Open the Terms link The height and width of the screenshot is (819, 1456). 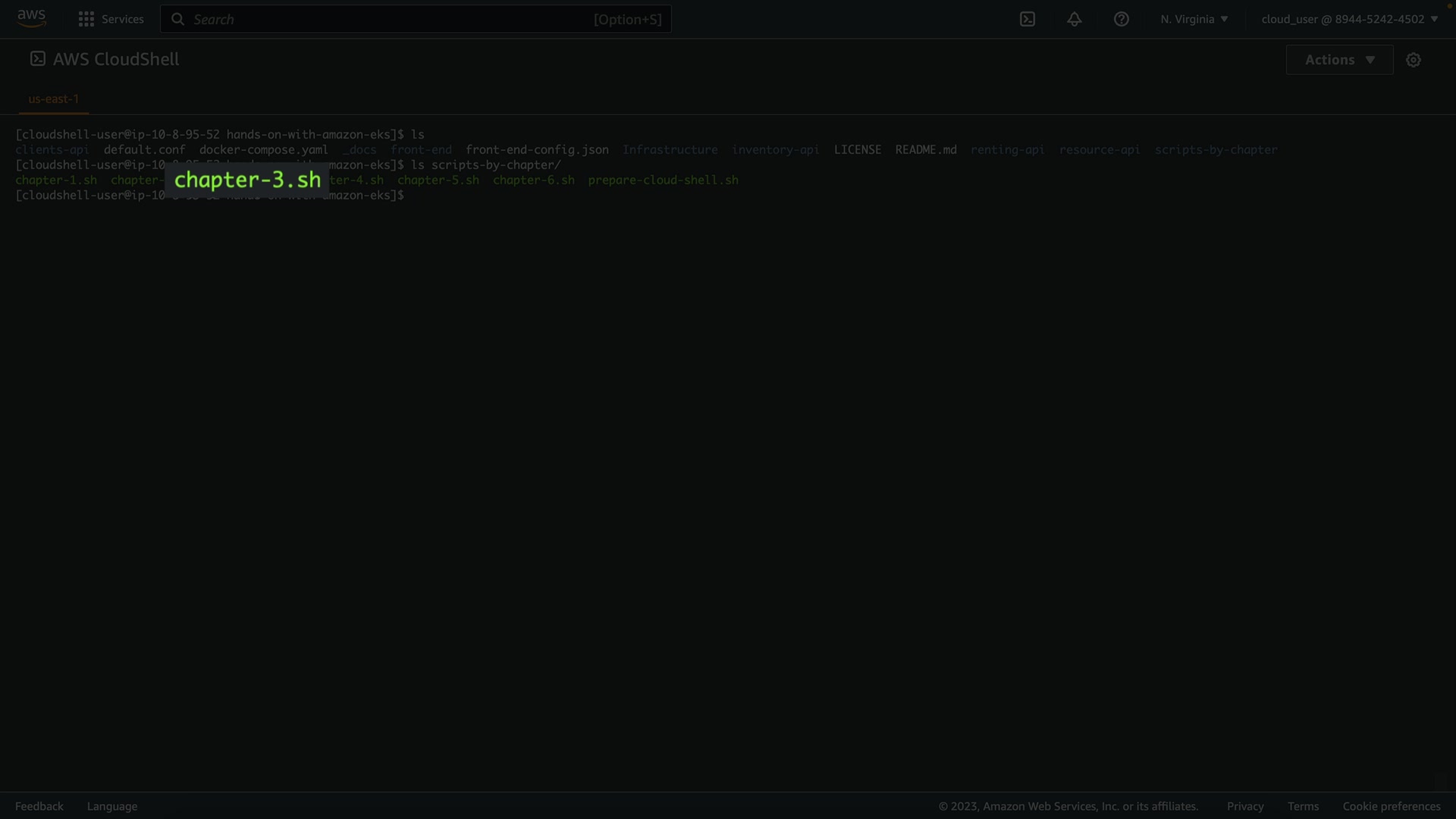[x=1303, y=806]
